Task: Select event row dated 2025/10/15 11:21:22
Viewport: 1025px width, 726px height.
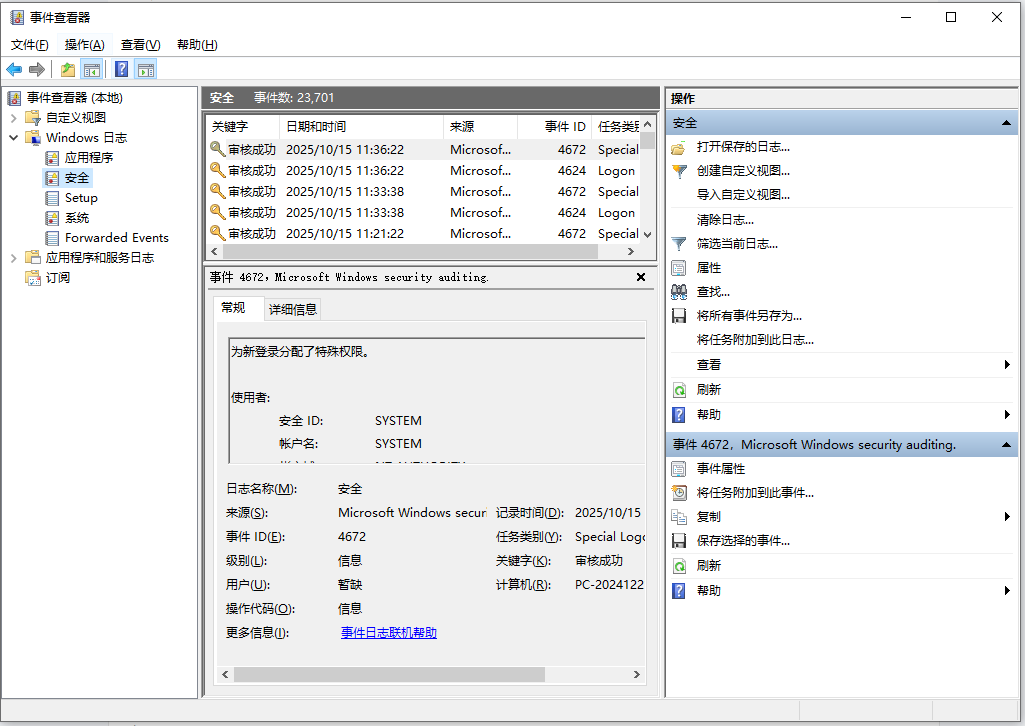Action: pos(423,233)
